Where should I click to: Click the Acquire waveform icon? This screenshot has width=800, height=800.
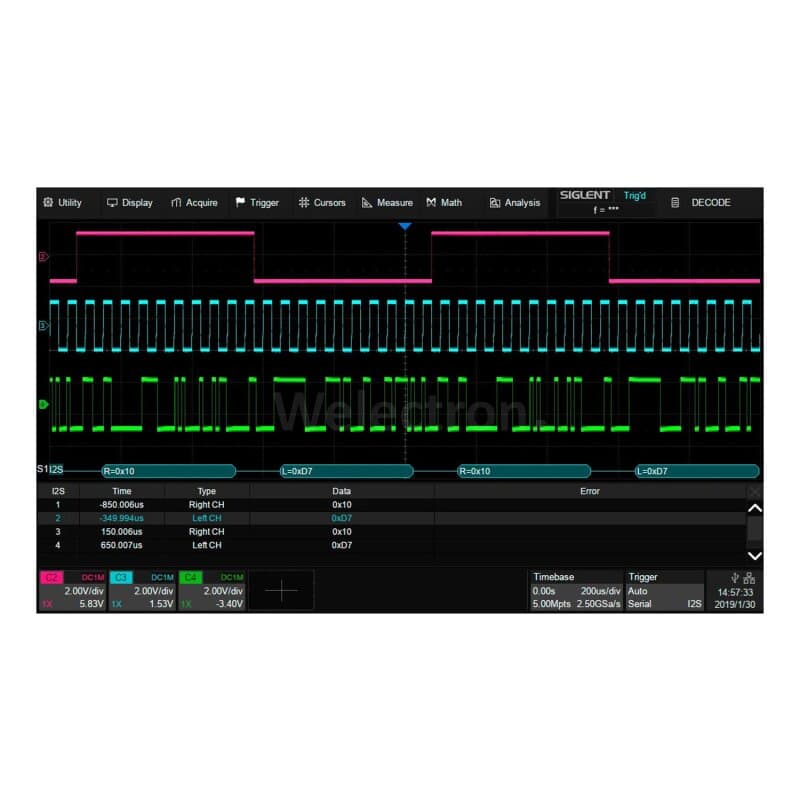(176, 203)
